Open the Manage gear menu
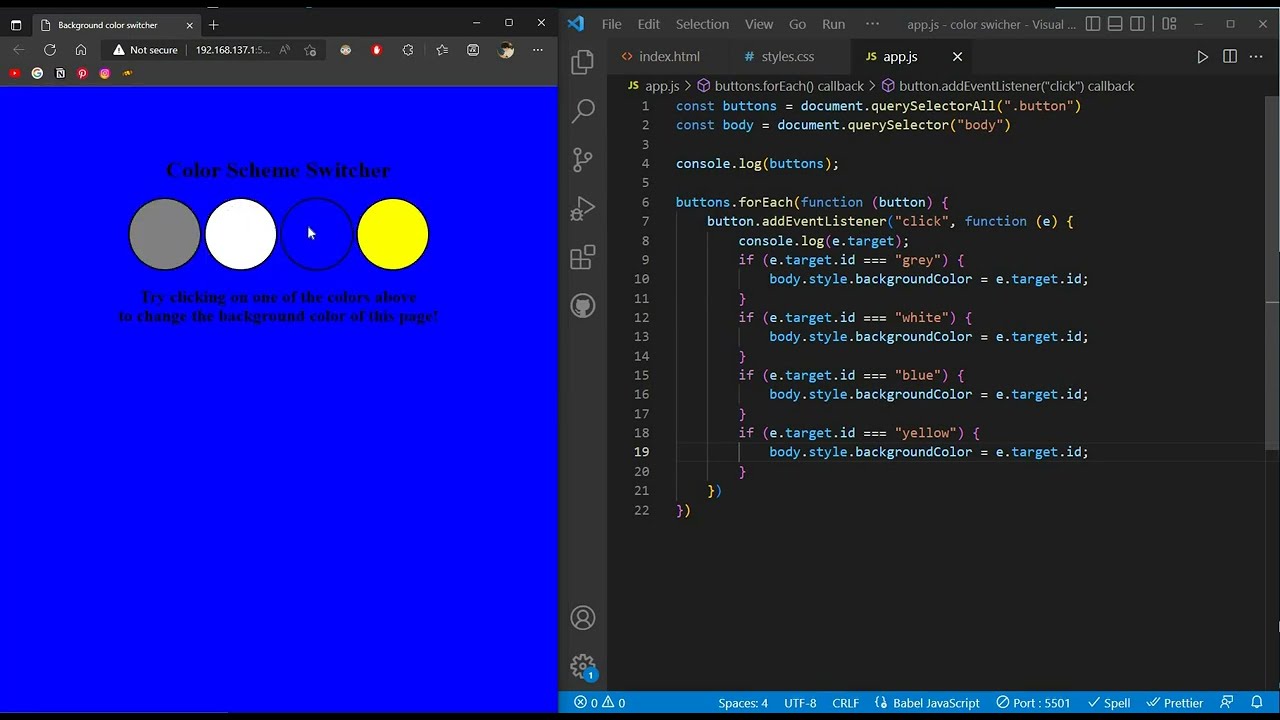Screen dimensions: 1280x720 pyautogui.click(x=583, y=667)
